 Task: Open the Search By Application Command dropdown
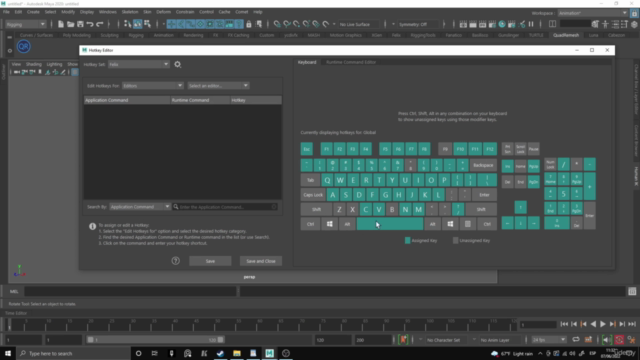[140, 207]
